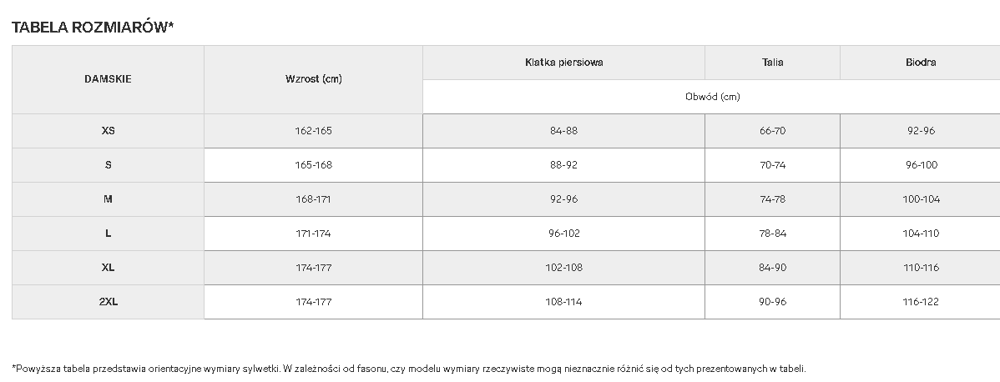The image size is (1000, 382).
Task: Select the Talia column header
Action: coord(772,62)
